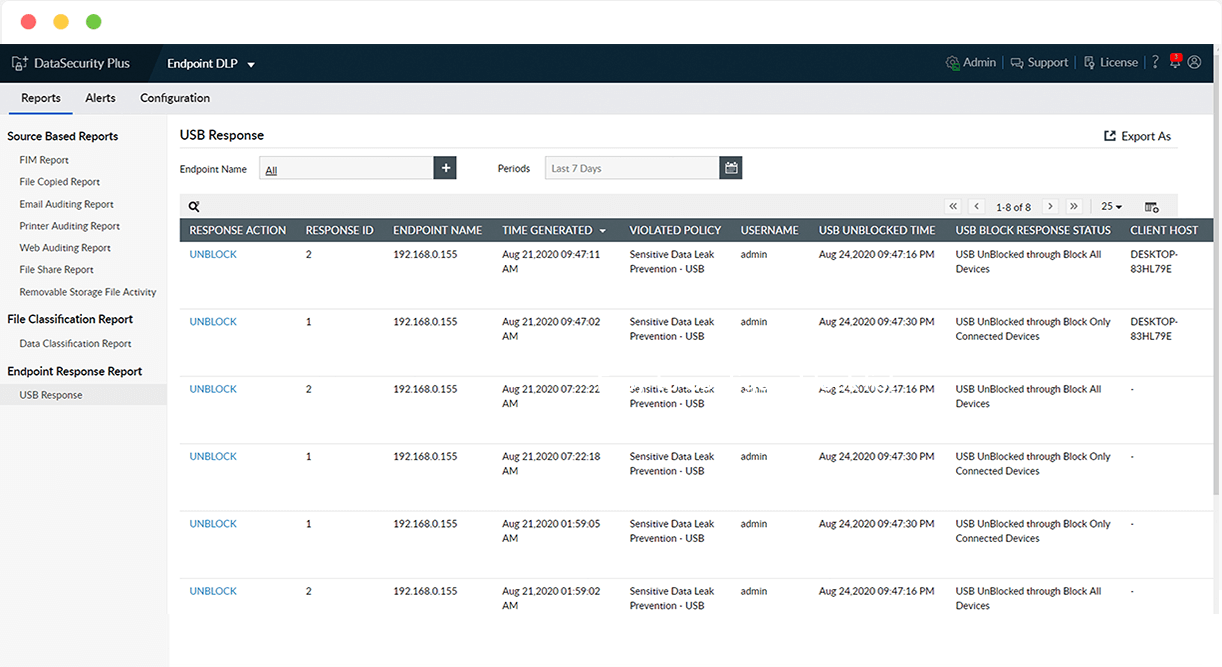Go to first page of results

[x=954, y=207]
